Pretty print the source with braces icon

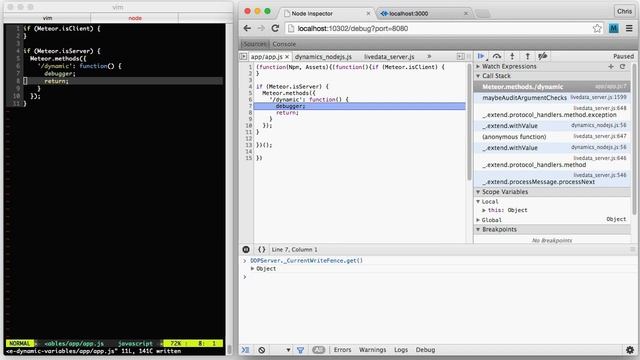[262, 249]
